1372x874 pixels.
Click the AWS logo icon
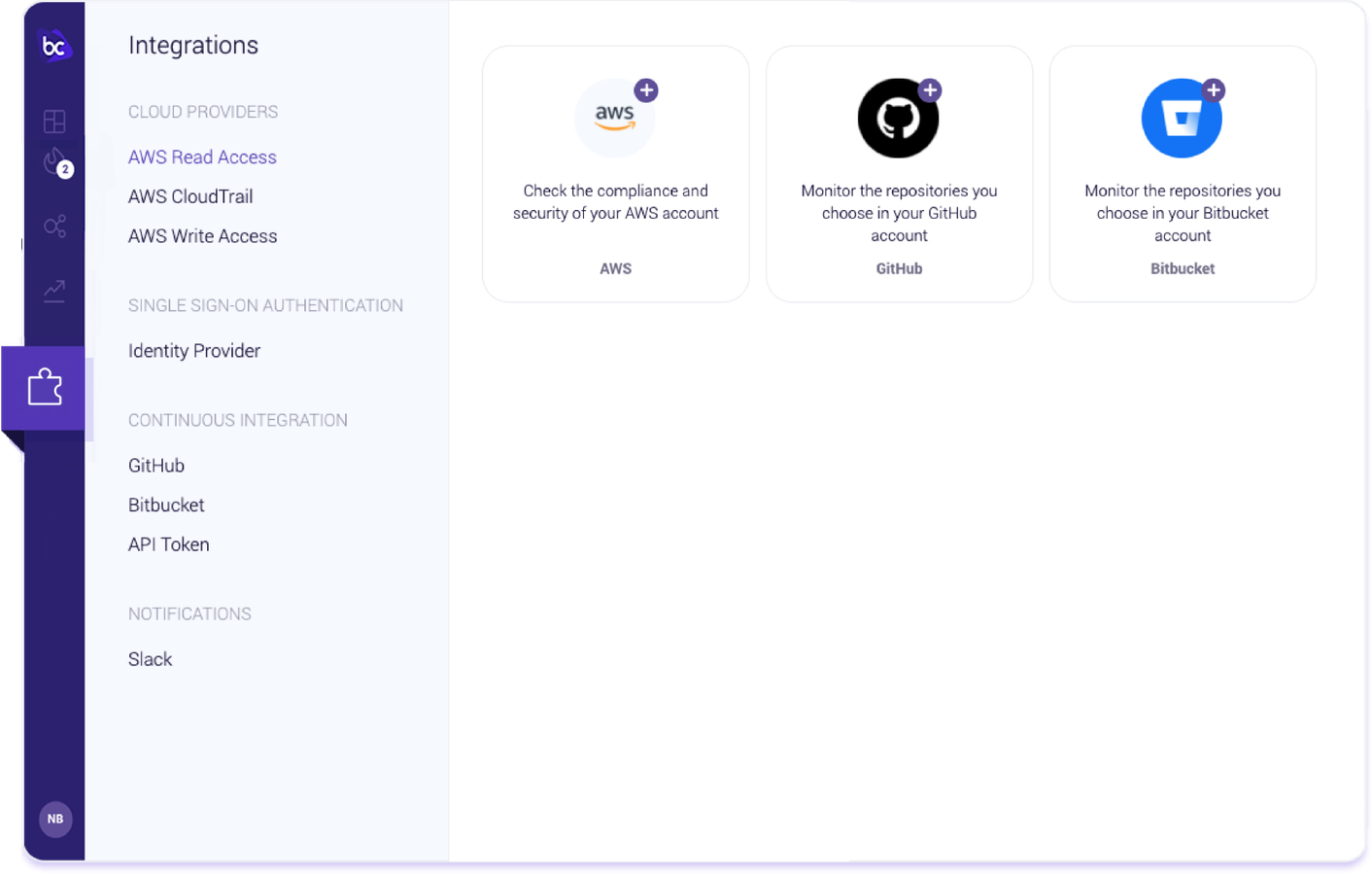[614, 118]
